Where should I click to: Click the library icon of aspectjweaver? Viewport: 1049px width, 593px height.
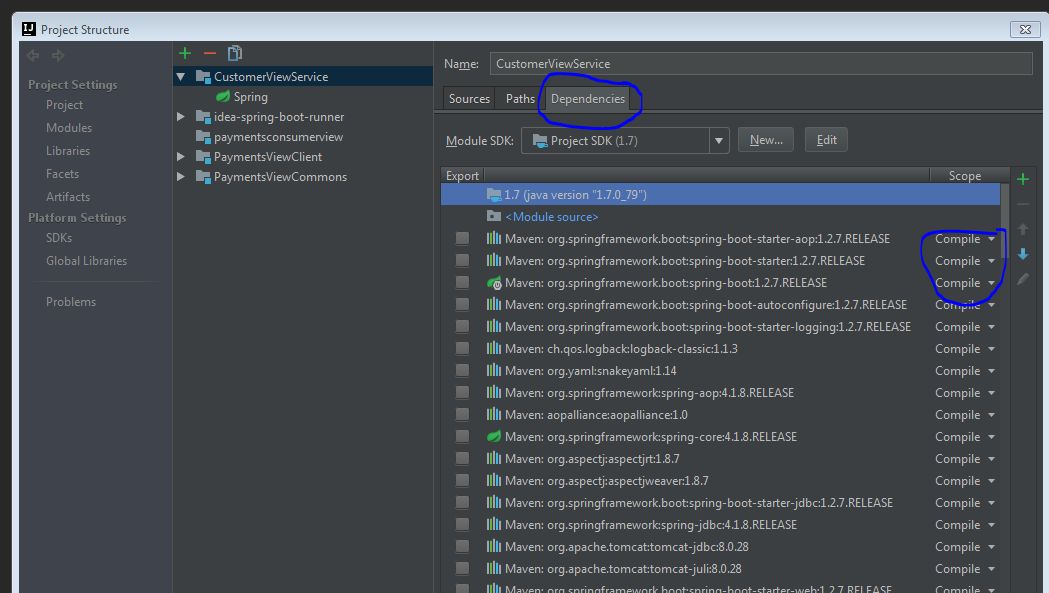click(494, 480)
